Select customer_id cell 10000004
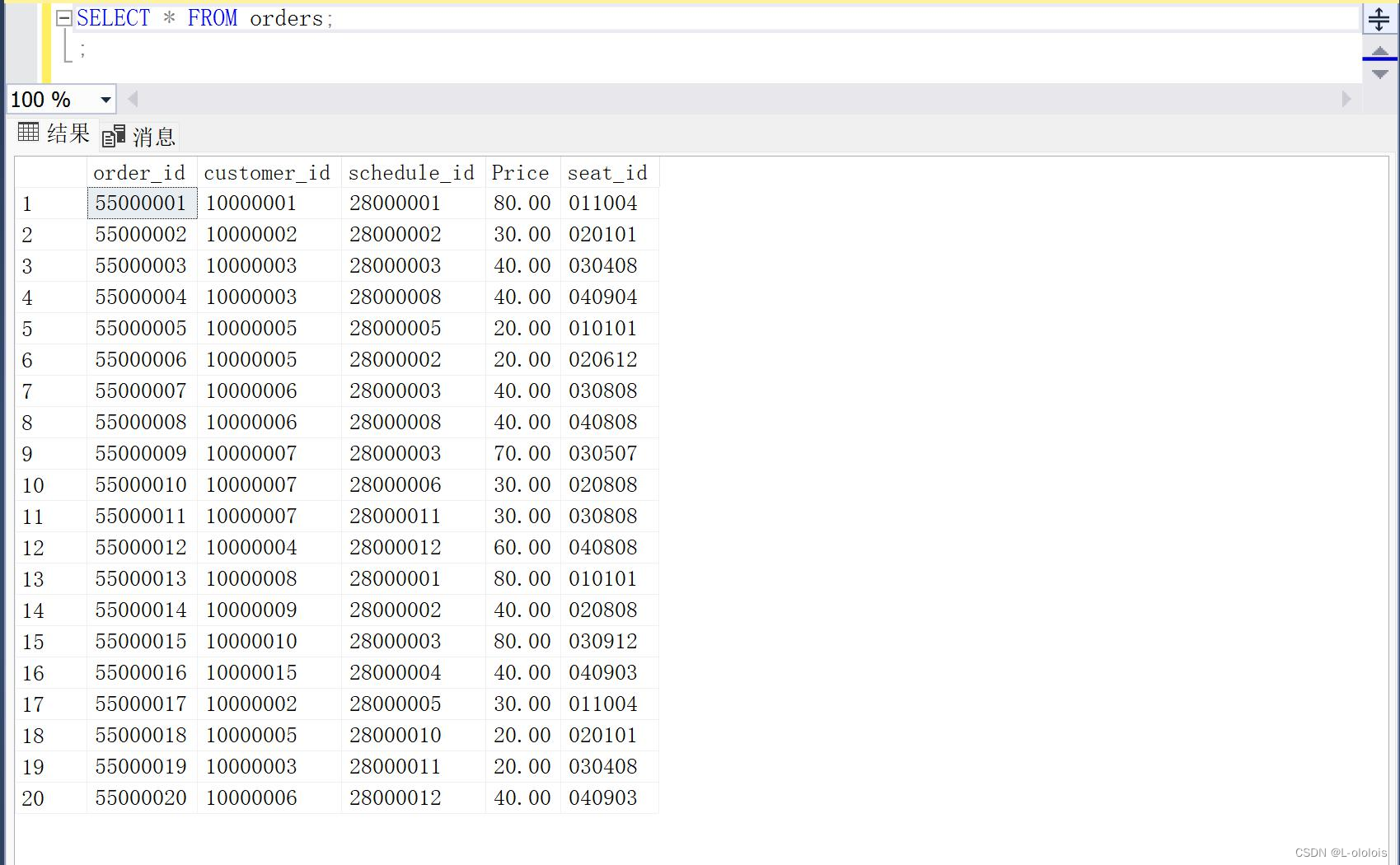 point(269,547)
